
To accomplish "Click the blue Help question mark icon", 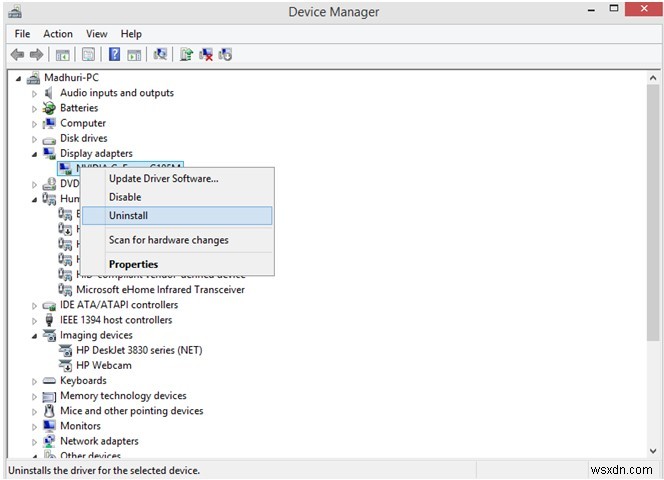I will click(x=114, y=54).
